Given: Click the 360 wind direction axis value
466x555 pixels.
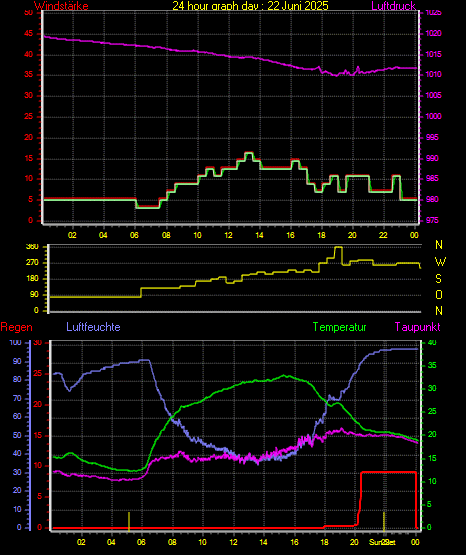Looking at the screenshot, I should tap(32, 247).
